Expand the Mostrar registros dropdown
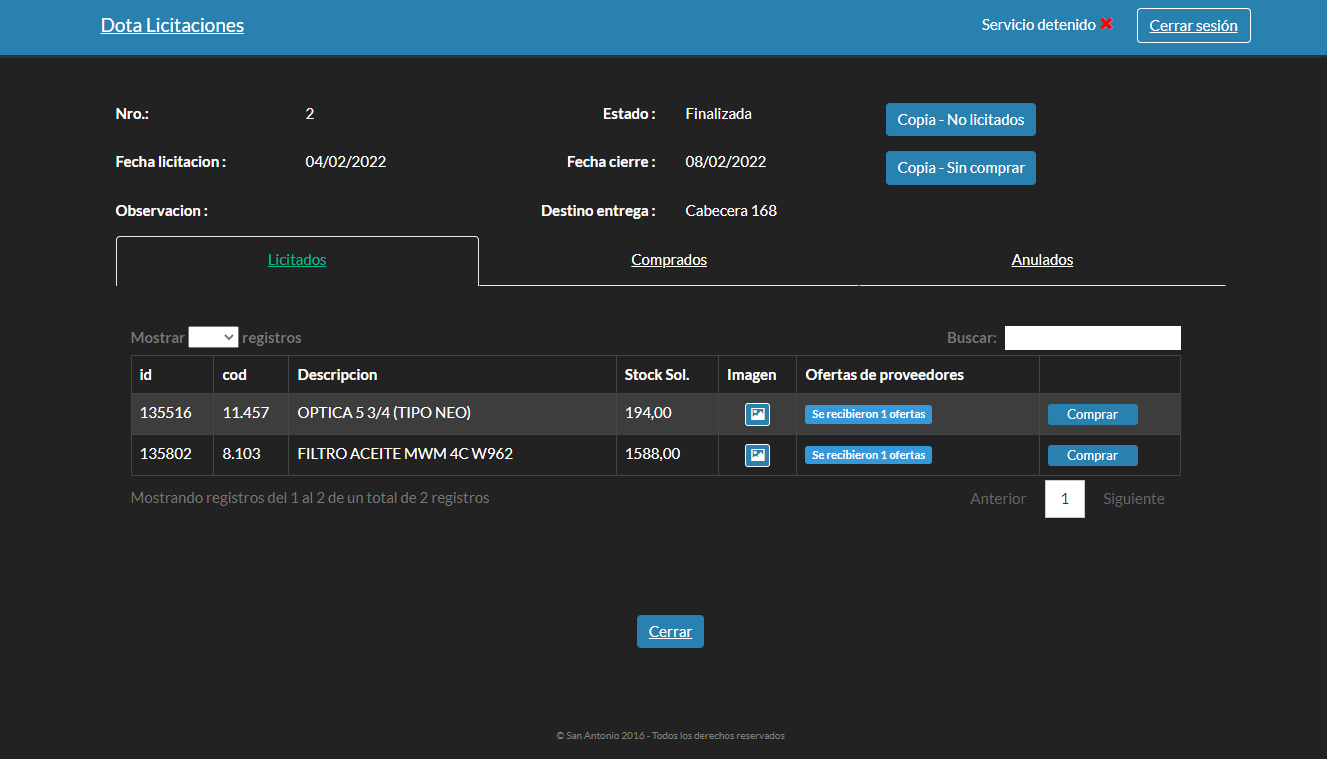Image resolution: width=1327 pixels, height=759 pixels. 213,338
